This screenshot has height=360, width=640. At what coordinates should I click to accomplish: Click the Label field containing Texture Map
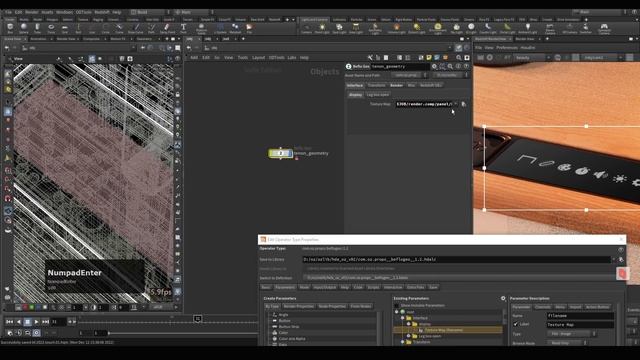click(580, 324)
